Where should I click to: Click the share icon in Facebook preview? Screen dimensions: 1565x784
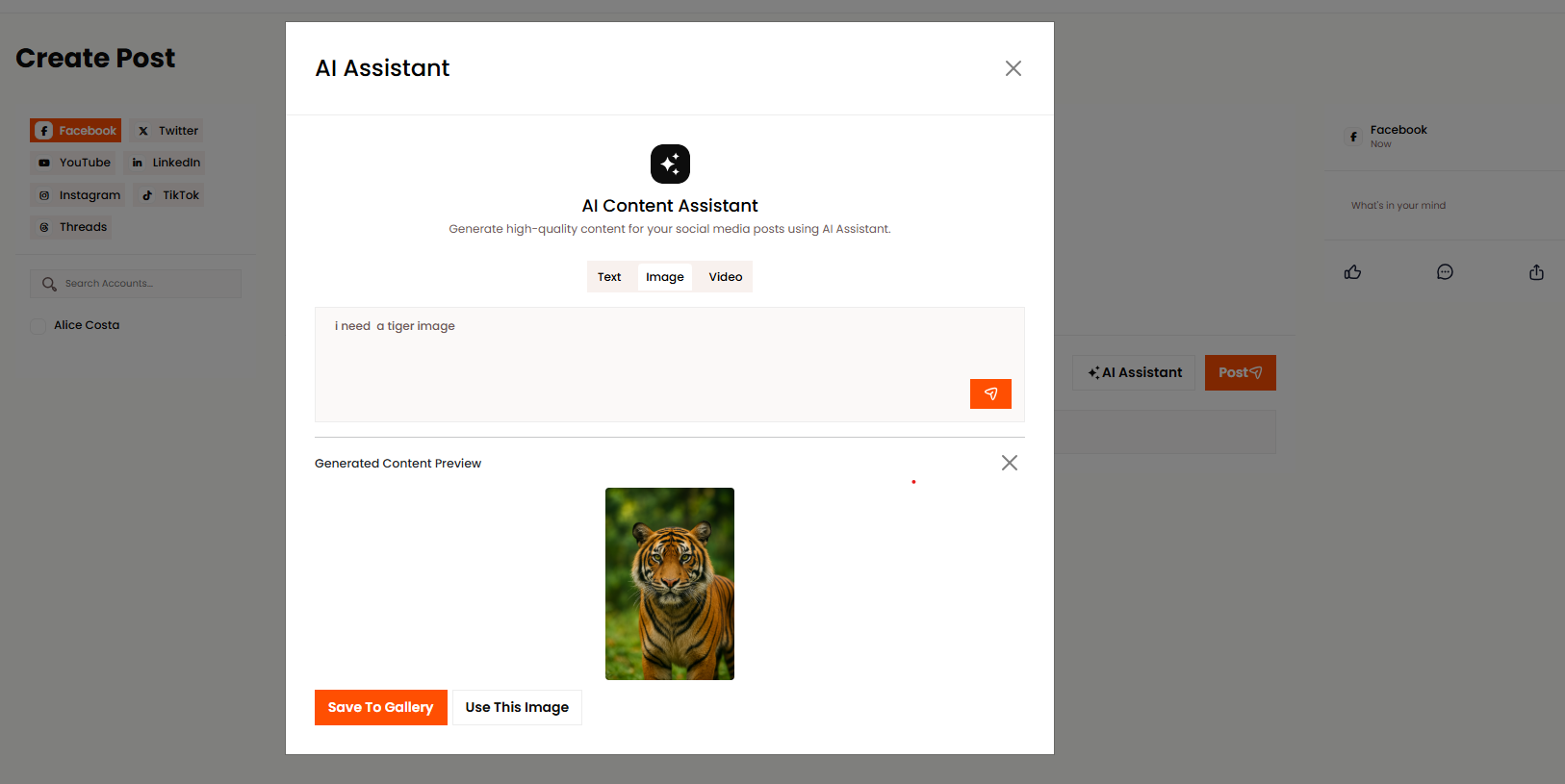[1536, 272]
